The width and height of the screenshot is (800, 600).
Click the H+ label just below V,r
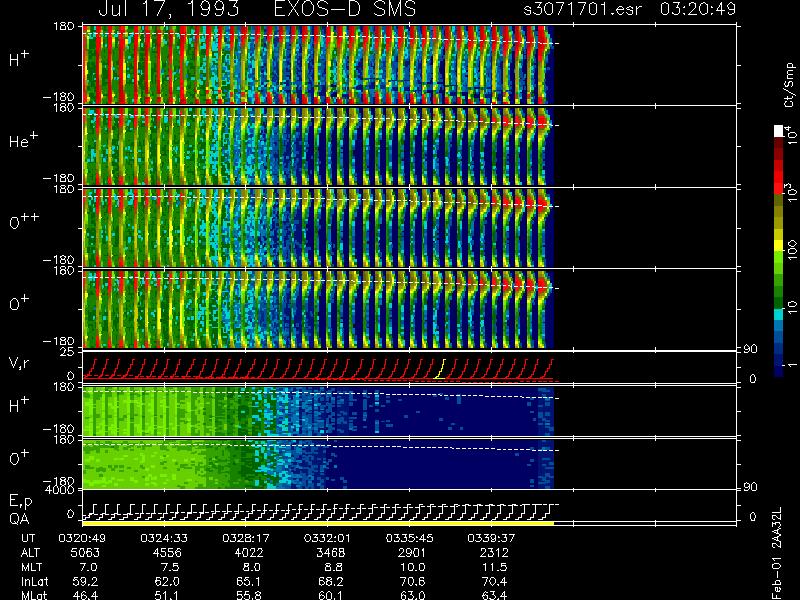[x=19, y=405]
